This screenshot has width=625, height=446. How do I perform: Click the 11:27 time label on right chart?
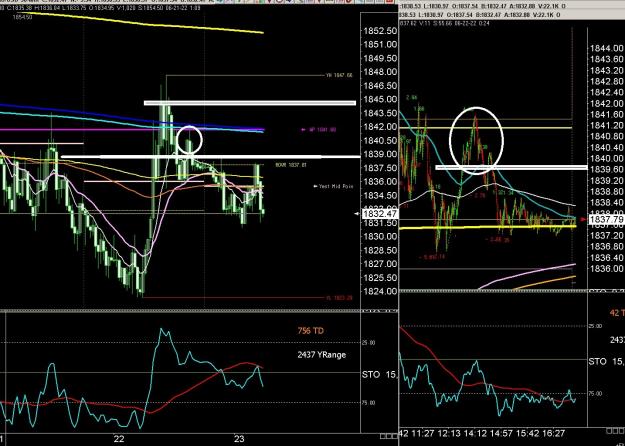pyautogui.click(x=425, y=433)
